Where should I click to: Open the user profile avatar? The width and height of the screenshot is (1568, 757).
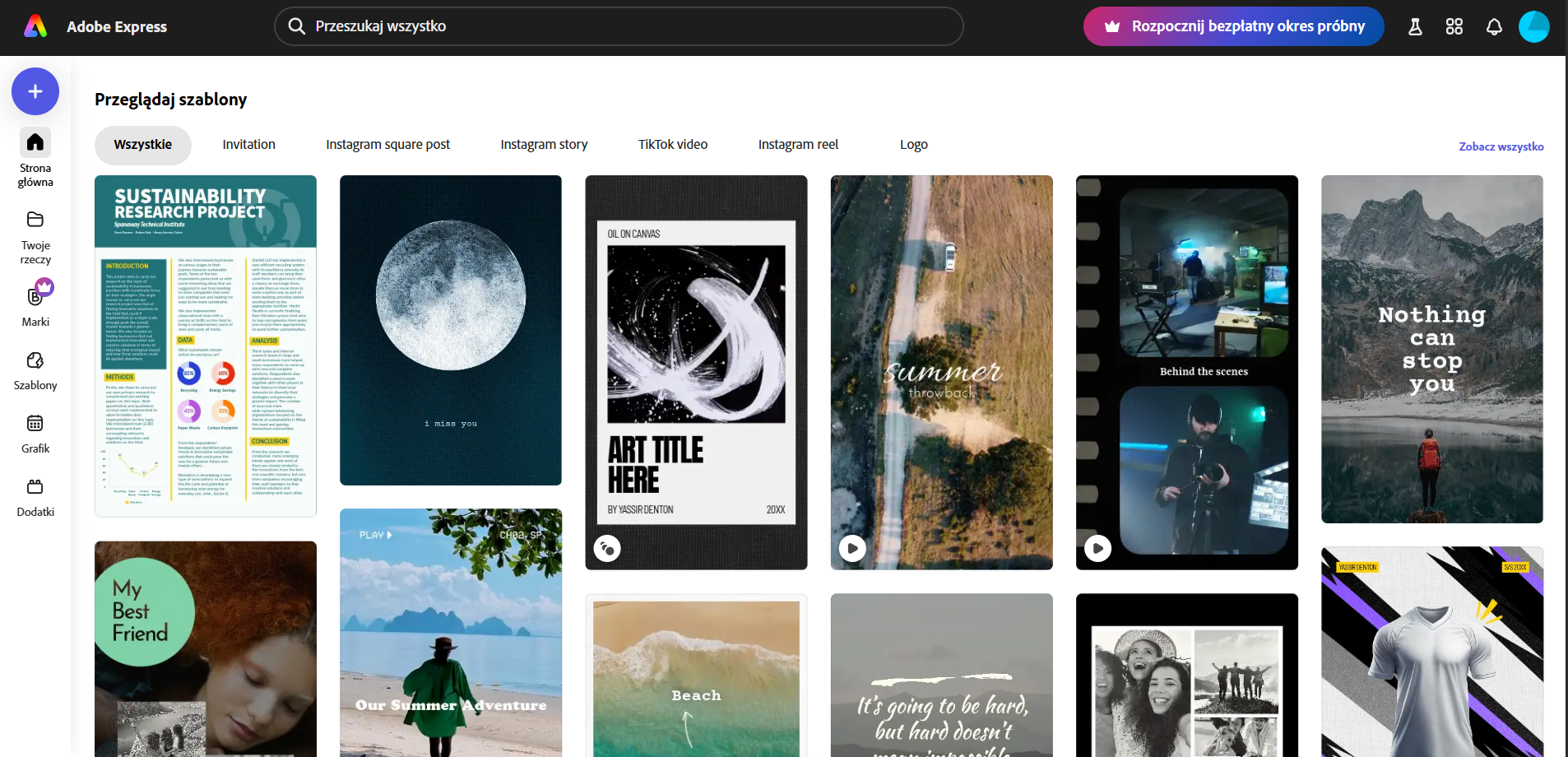pyautogui.click(x=1533, y=27)
